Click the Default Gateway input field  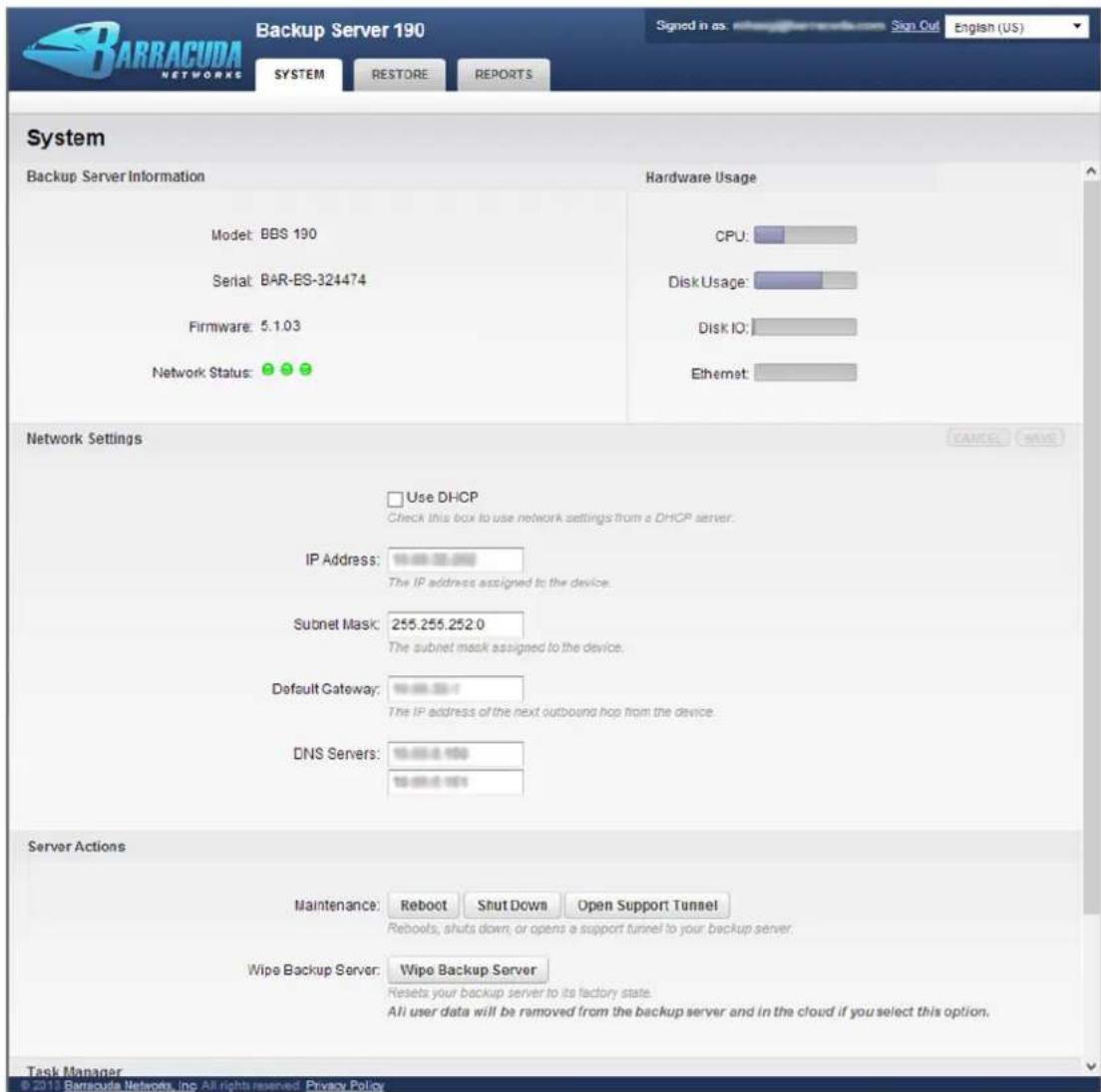(455, 689)
